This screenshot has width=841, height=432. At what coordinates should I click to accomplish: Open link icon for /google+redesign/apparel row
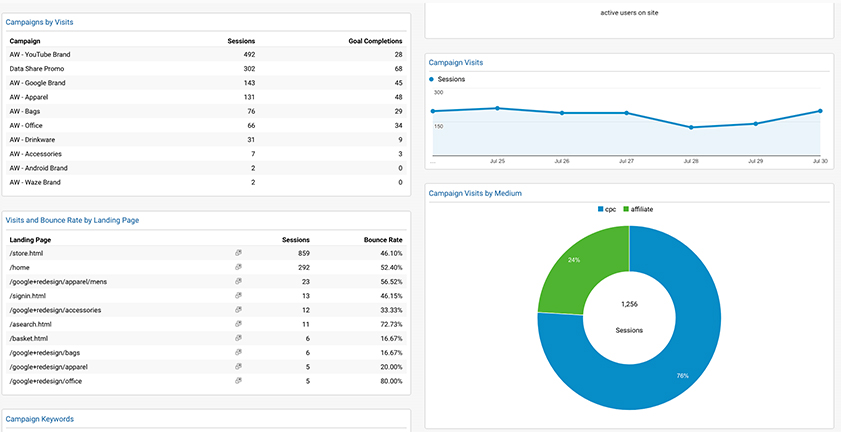(239, 367)
